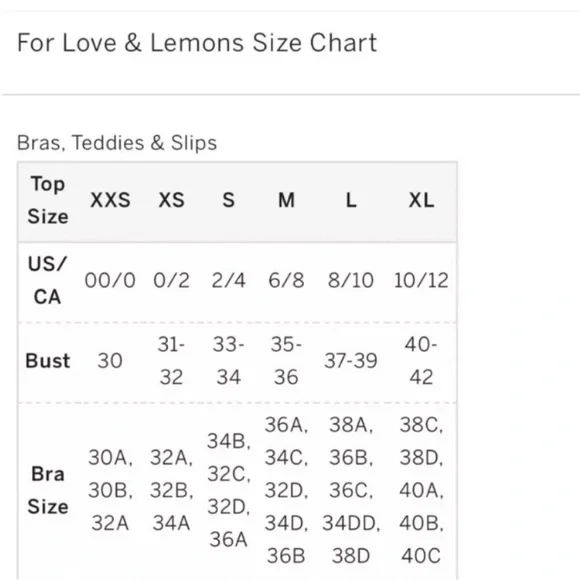This screenshot has width=580, height=580.
Task: Click the 6/8 US/CA size cell
Action: click(x=286, y=280)
